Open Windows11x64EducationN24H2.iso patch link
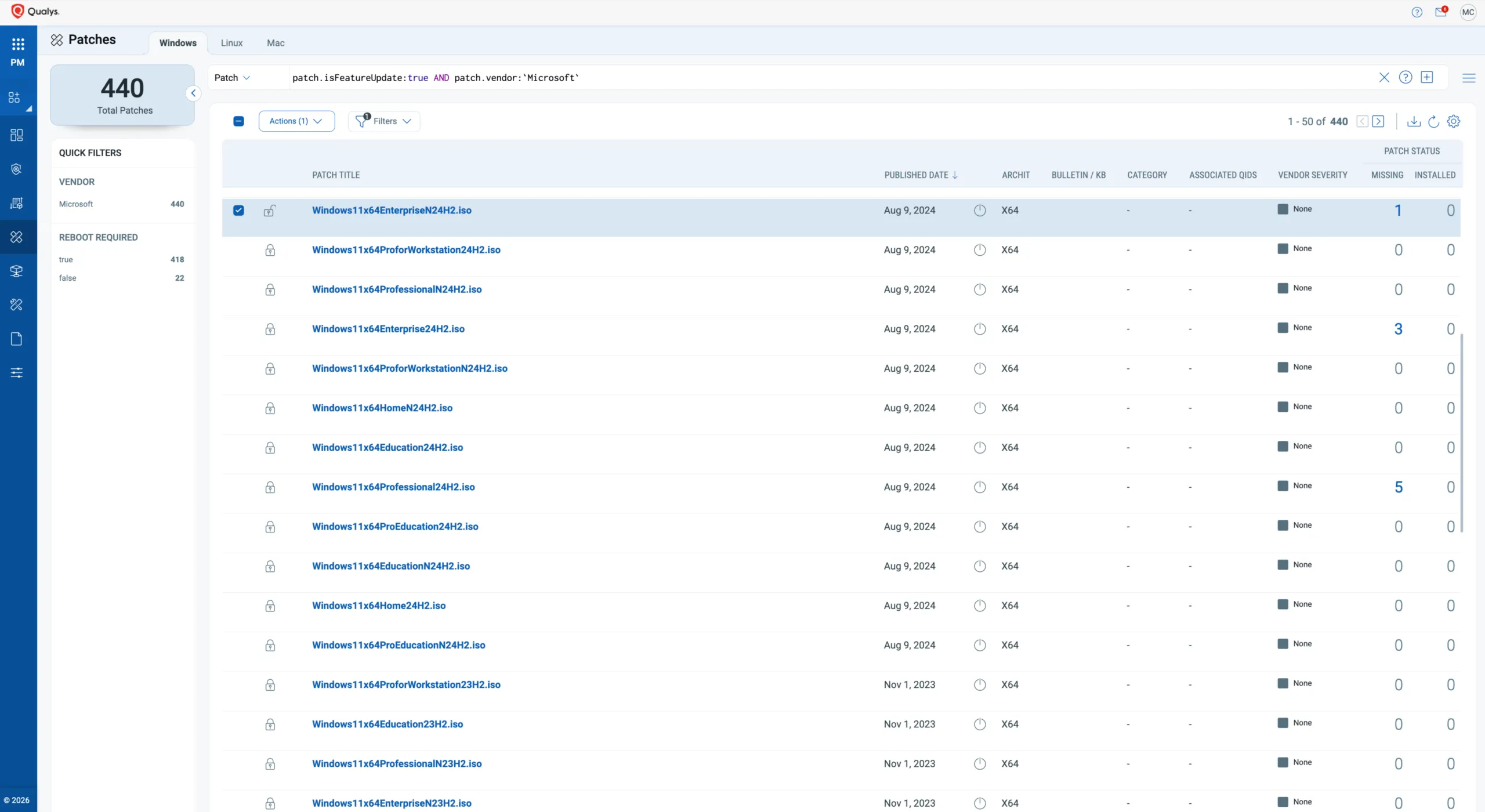1485x812 pixels. [x=391, y=566]
